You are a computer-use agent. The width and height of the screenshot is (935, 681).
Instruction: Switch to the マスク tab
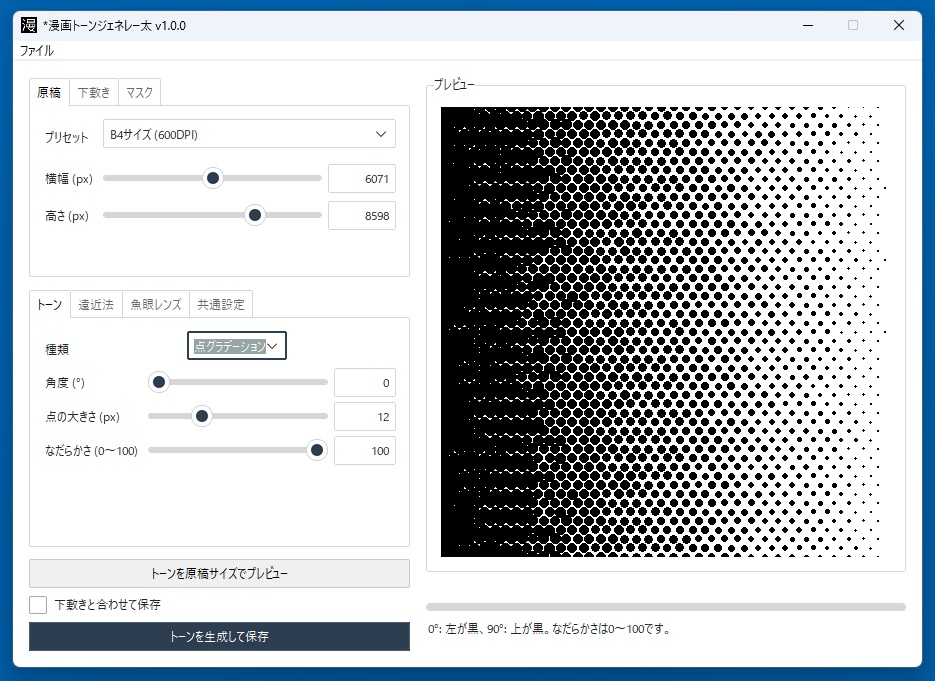point(139,92)
